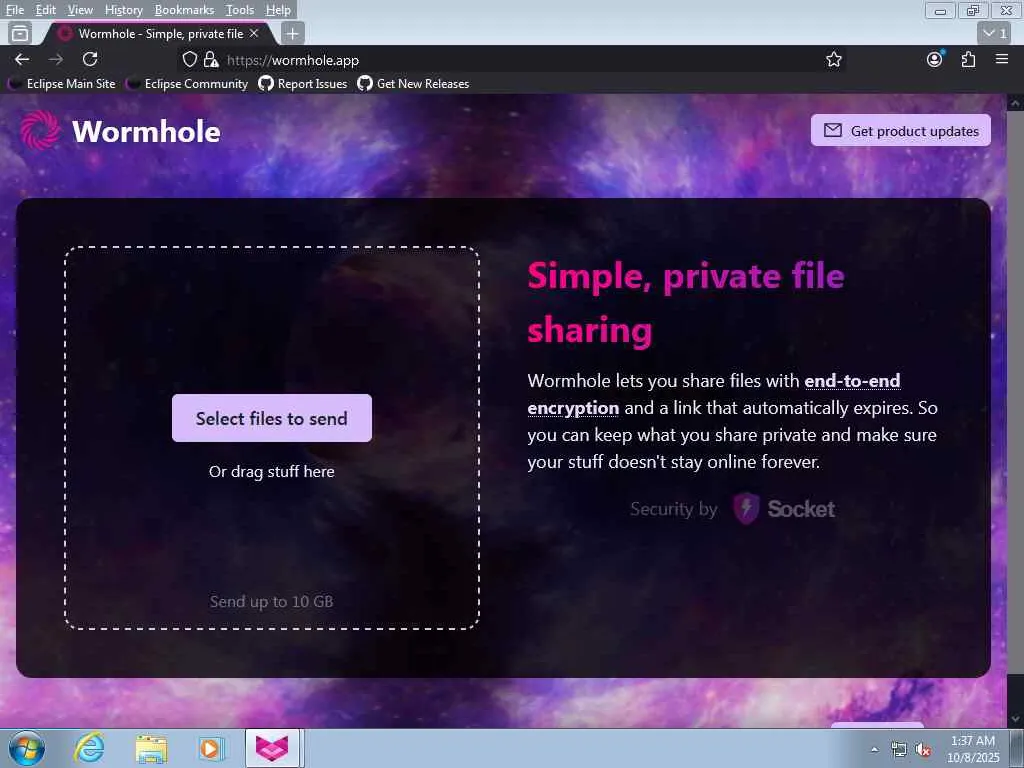Open a new tab with plus icon
The image size is (1024, 768).
point(293,33)
